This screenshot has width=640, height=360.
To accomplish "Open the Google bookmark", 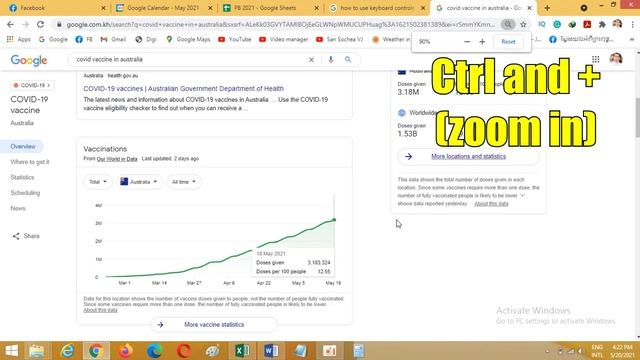I will (53, 39).
